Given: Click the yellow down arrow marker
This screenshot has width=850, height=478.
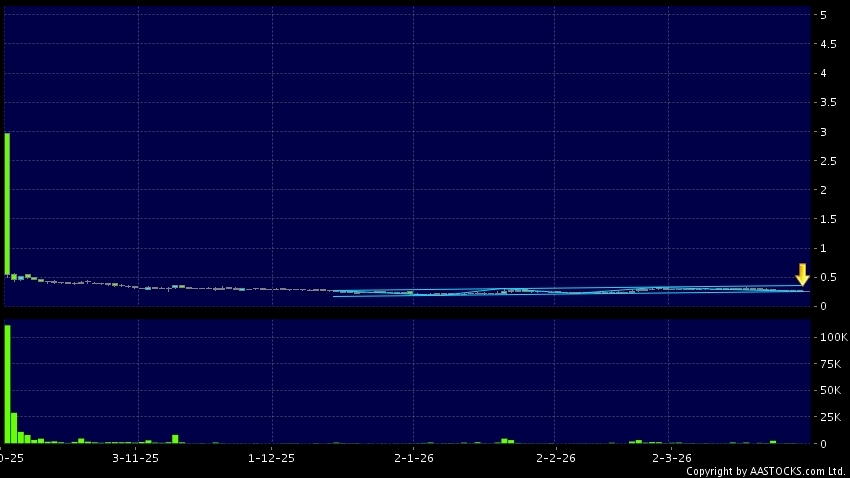Looking at the screenshot, I should (802, 274).
